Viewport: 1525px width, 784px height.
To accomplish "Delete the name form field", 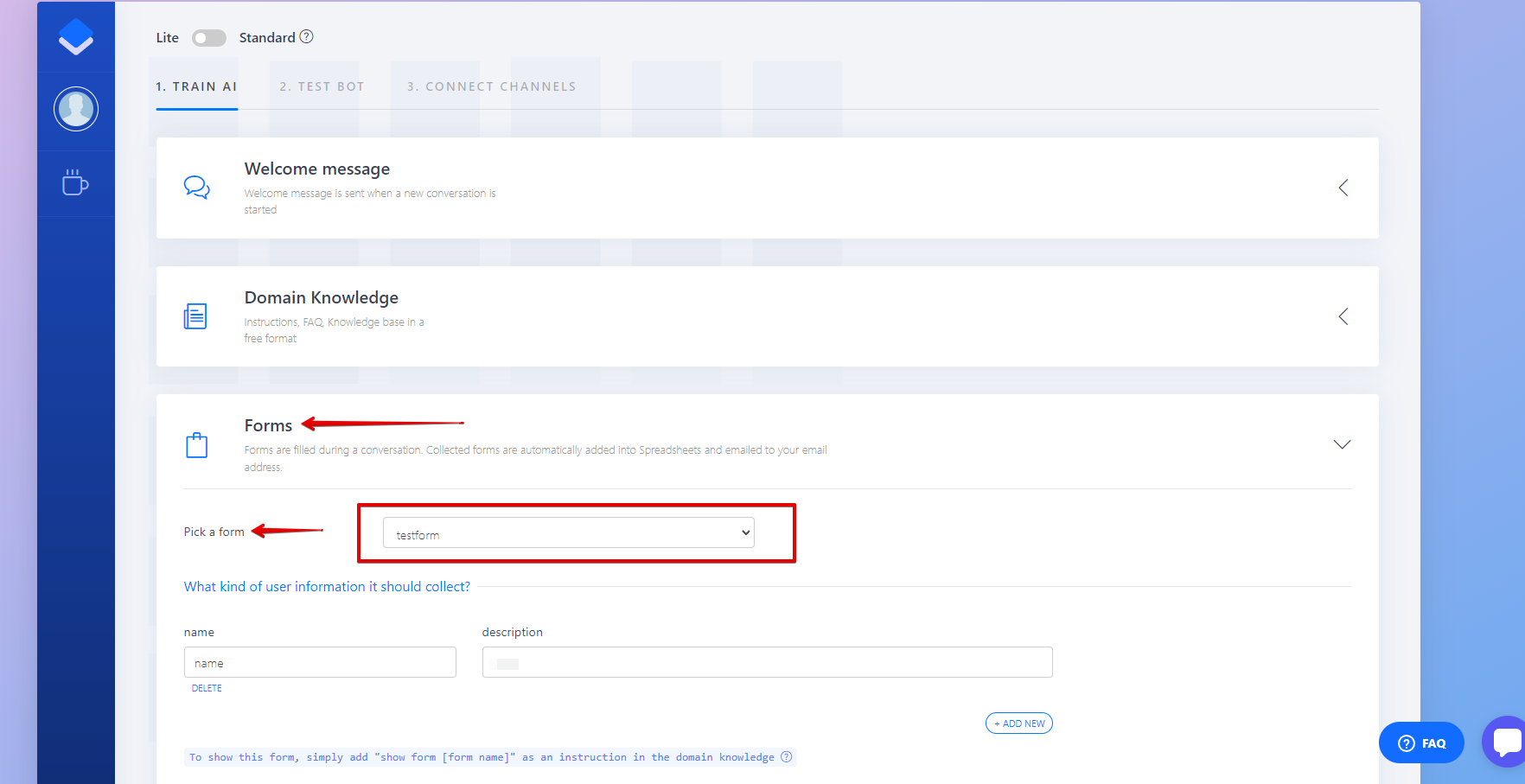I will coord(207,687).
